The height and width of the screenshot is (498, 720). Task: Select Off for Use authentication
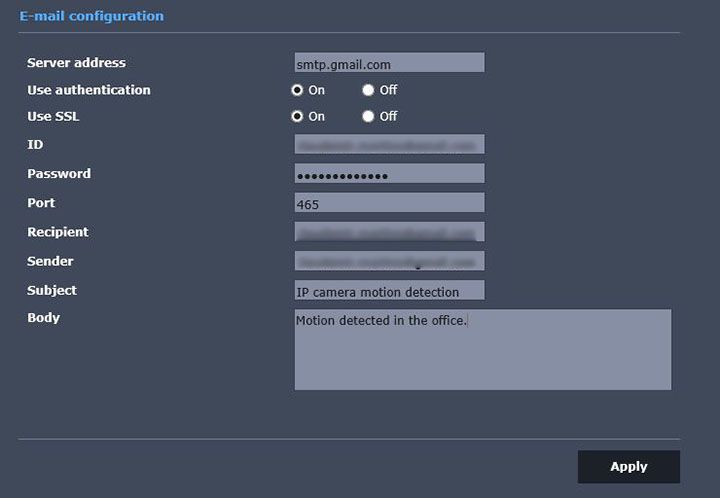[x=368, y=90]
